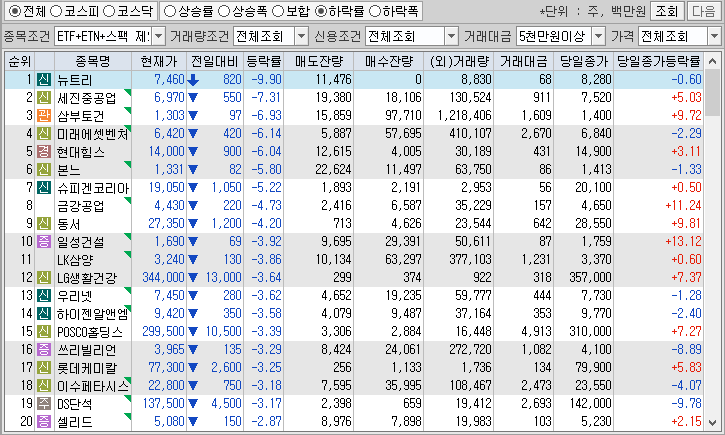Click 삼부토건 volume 1,218,406

(465, 116)
